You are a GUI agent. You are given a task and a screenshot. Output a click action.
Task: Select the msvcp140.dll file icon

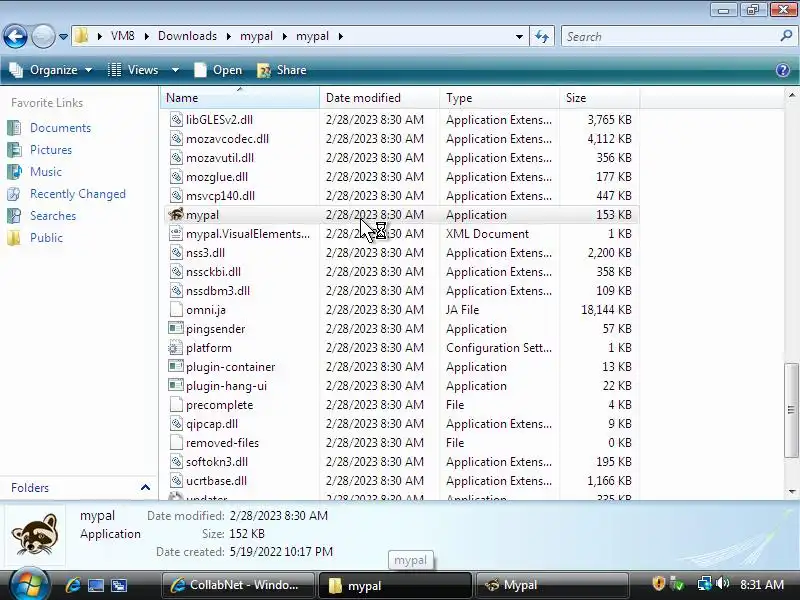coord(176,195)
